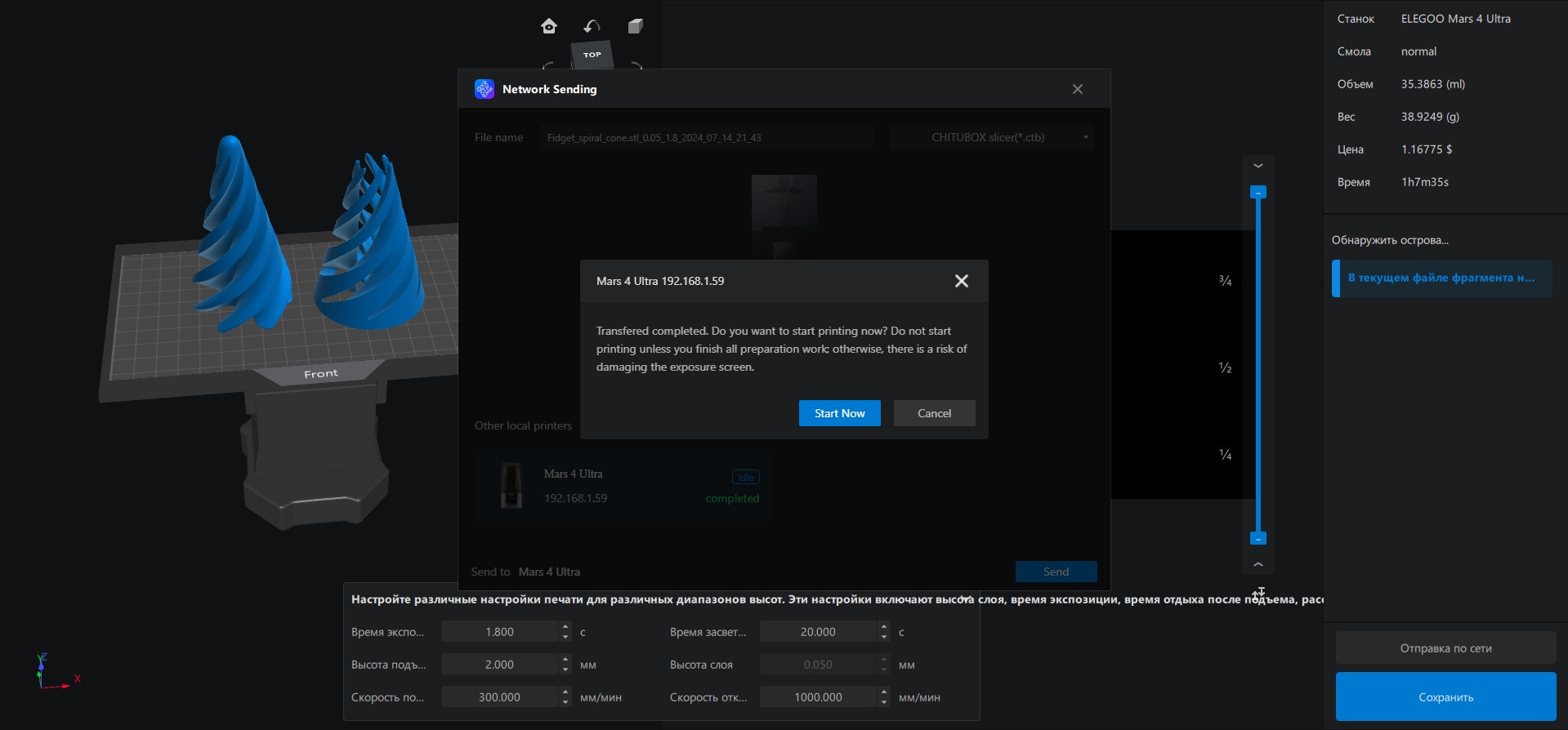Click the icon below the layer slider
The height and width of the screenshot is (730, 1568).
point(1258,592)
